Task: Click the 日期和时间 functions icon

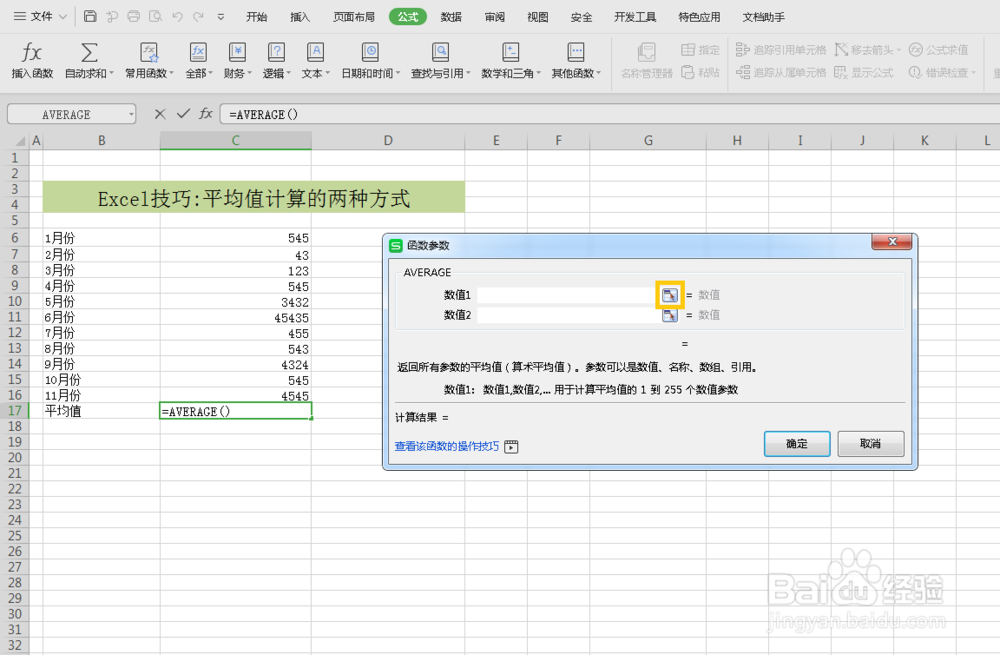Action: pyautogui.click(x=369, y=60)
